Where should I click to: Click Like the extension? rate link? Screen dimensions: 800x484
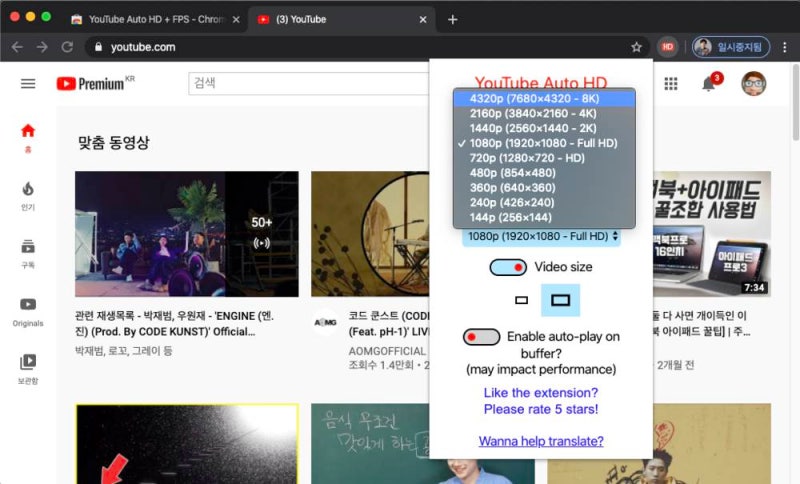[x=541, y=401]
